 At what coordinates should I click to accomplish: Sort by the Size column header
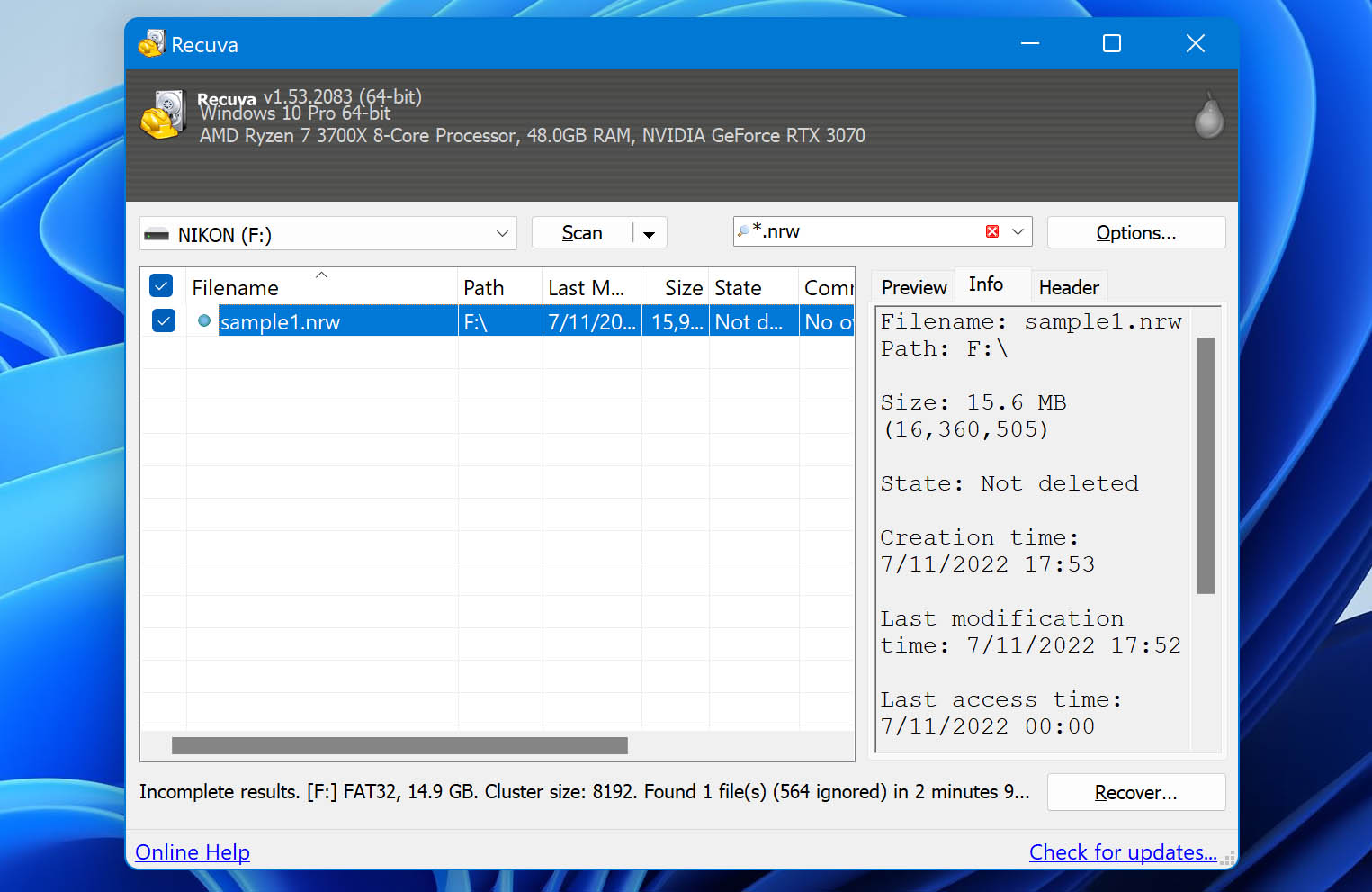point(676,287)
